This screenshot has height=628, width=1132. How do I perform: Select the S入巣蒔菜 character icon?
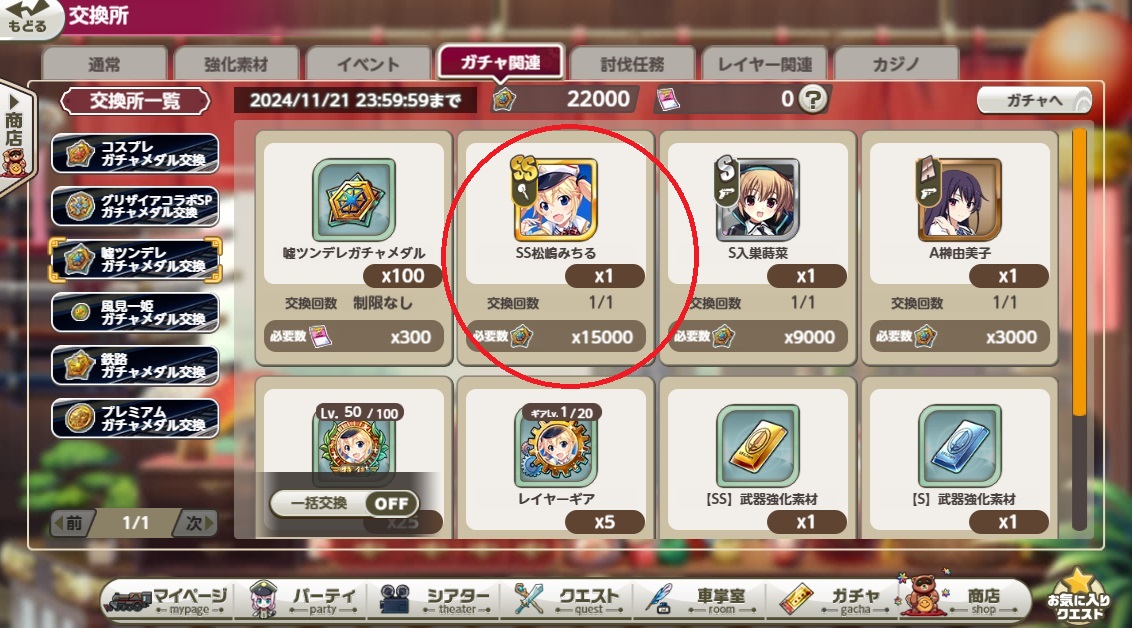pos(757,200)
